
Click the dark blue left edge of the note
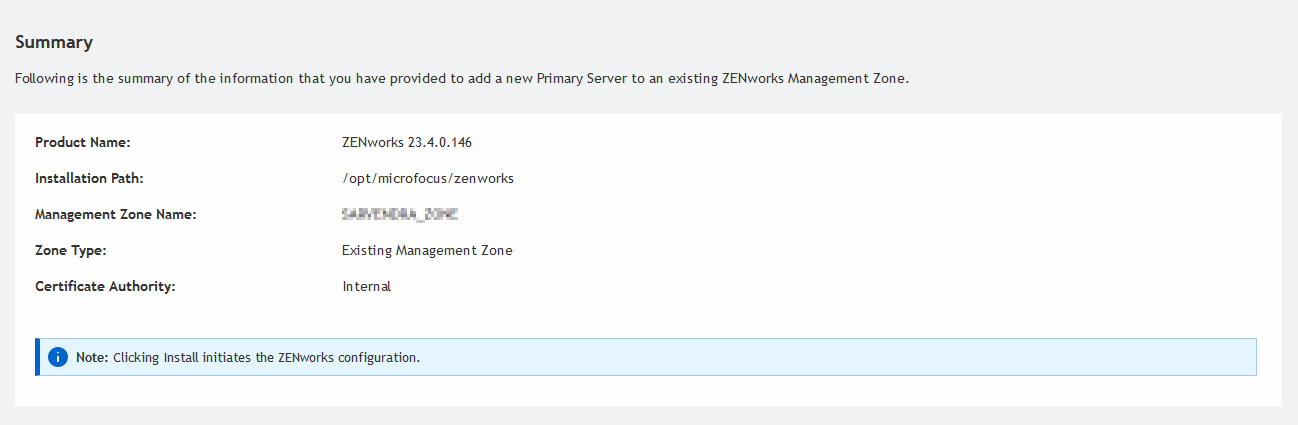click(38, 357)
